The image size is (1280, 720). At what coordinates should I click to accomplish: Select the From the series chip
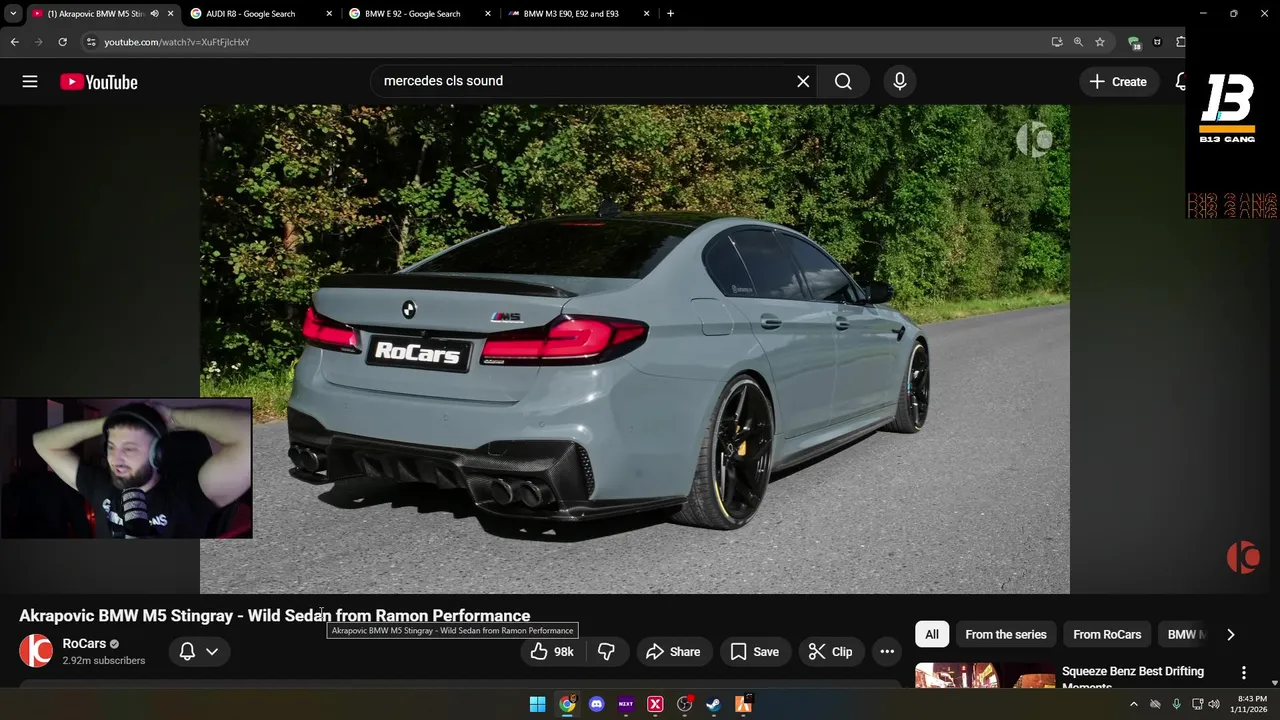pyautogui.click(x=1006, y=634)
